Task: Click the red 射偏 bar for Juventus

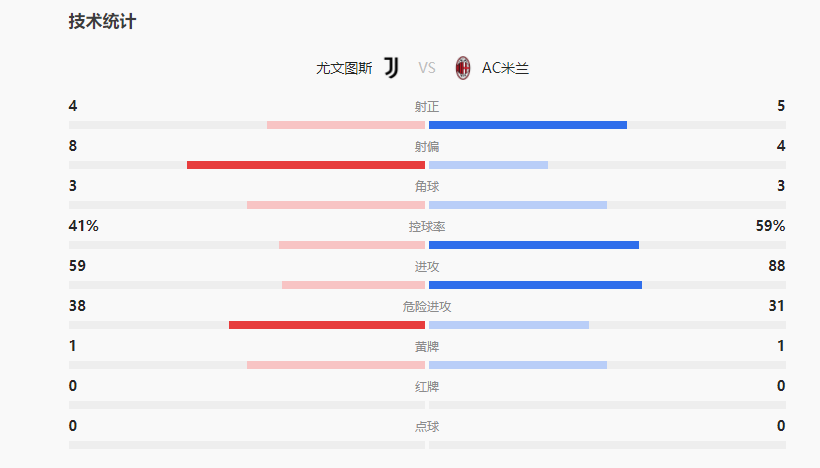Action: coord(306,165)
